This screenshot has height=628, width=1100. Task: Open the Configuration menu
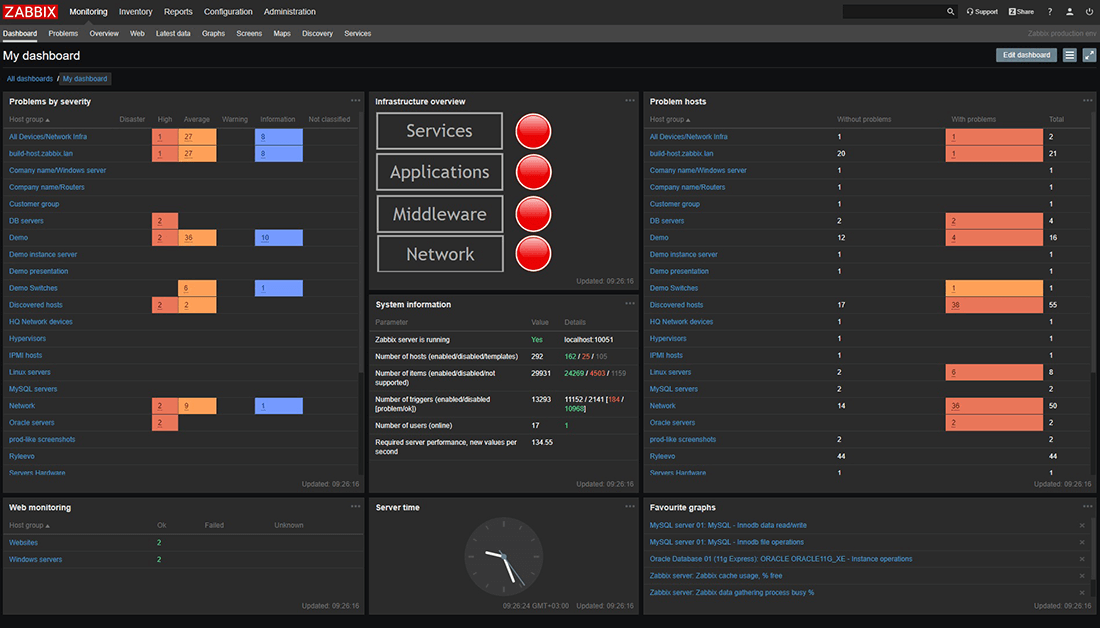(228, 12)
